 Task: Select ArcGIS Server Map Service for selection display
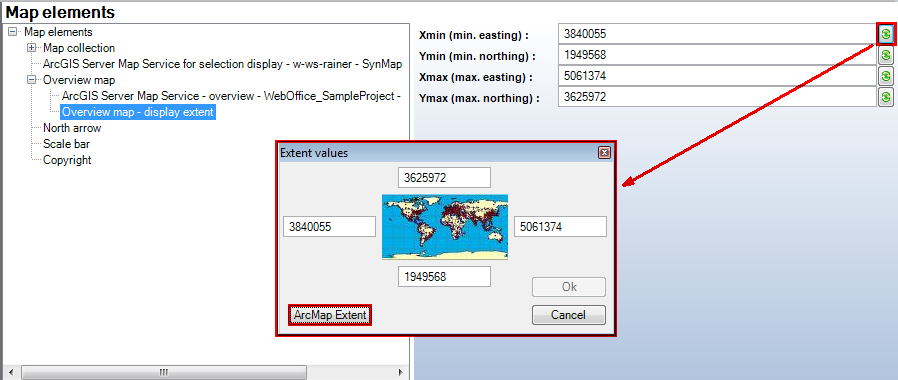click(x=222, y=64)
